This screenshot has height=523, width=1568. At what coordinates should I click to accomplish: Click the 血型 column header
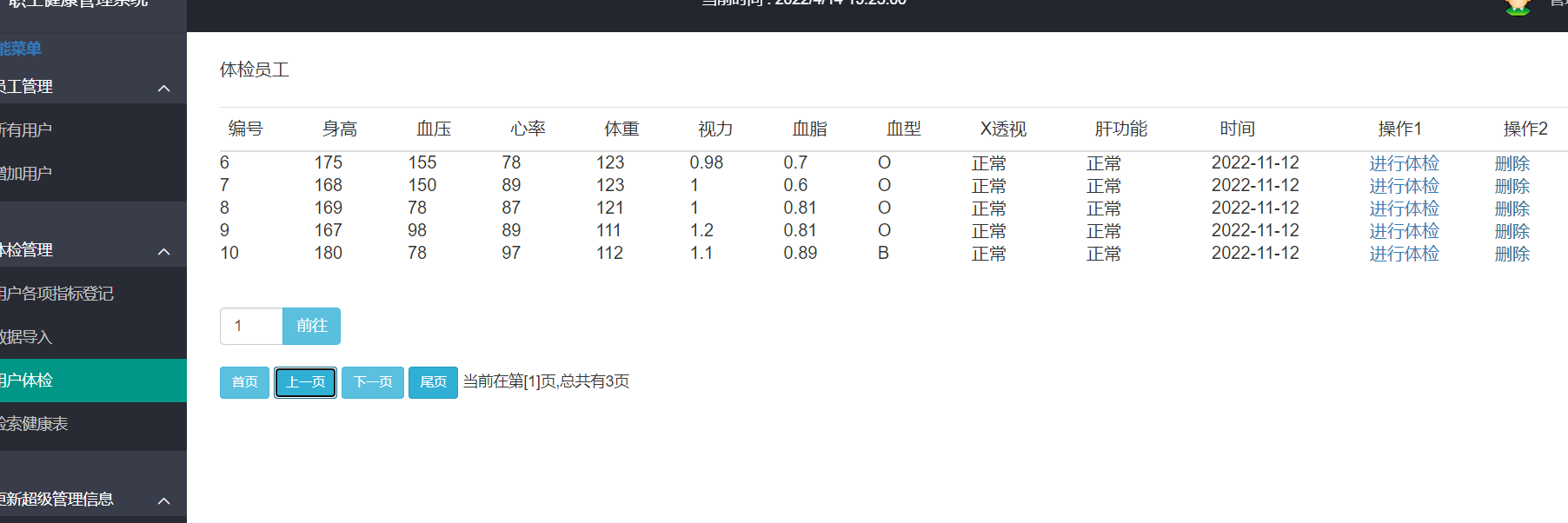[x=903, y=129]
